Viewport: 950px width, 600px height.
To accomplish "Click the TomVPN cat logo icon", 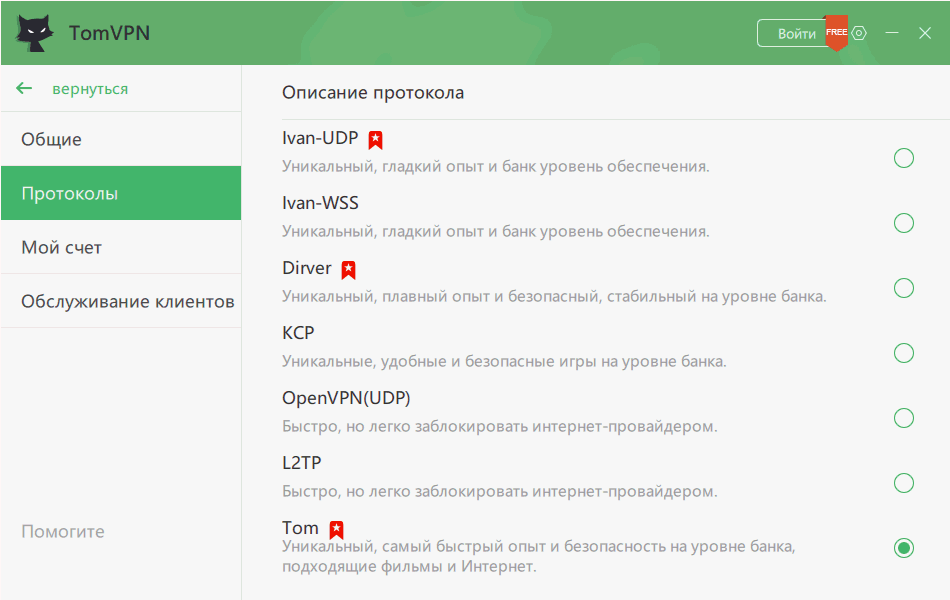I will (x=35, y=33).
